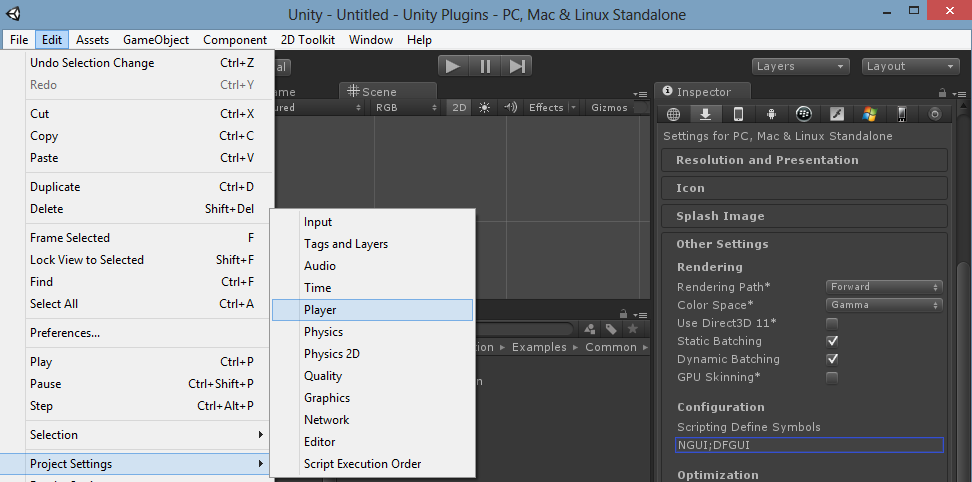Click the Scripting Define Symbols text field
The height and width of the screenshot is (482, 972).
click(808, 445)
